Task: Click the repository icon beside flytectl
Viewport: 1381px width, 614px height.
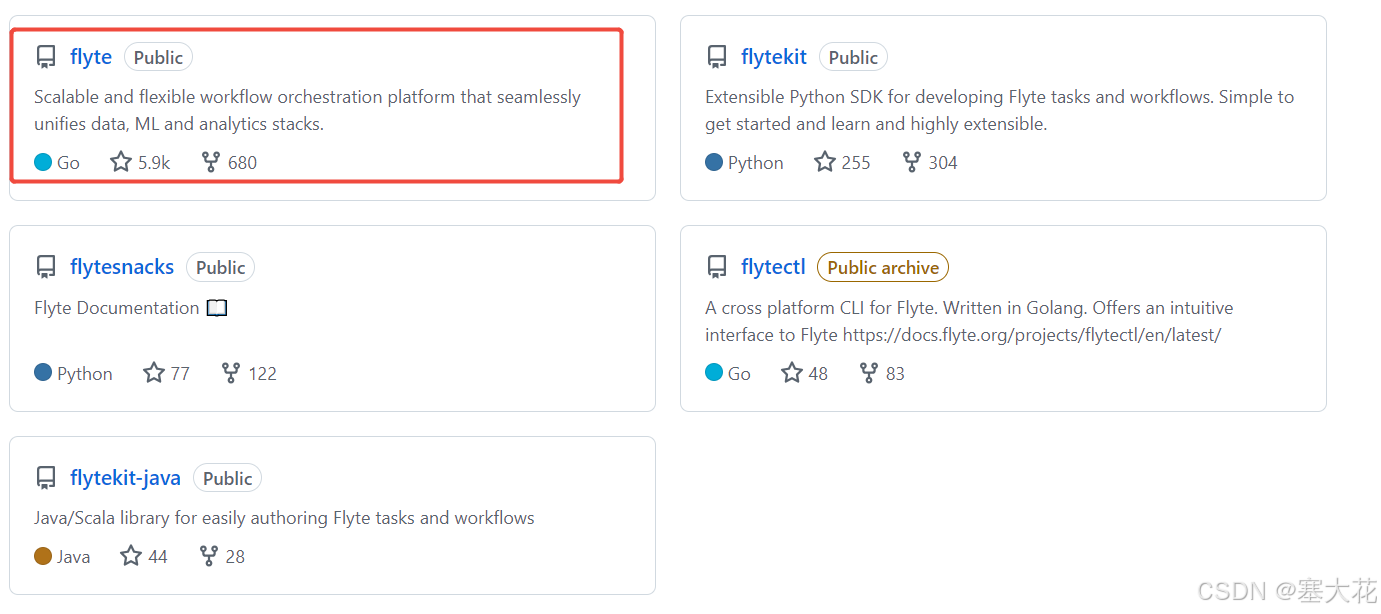Action: click(x=717, y=266)
